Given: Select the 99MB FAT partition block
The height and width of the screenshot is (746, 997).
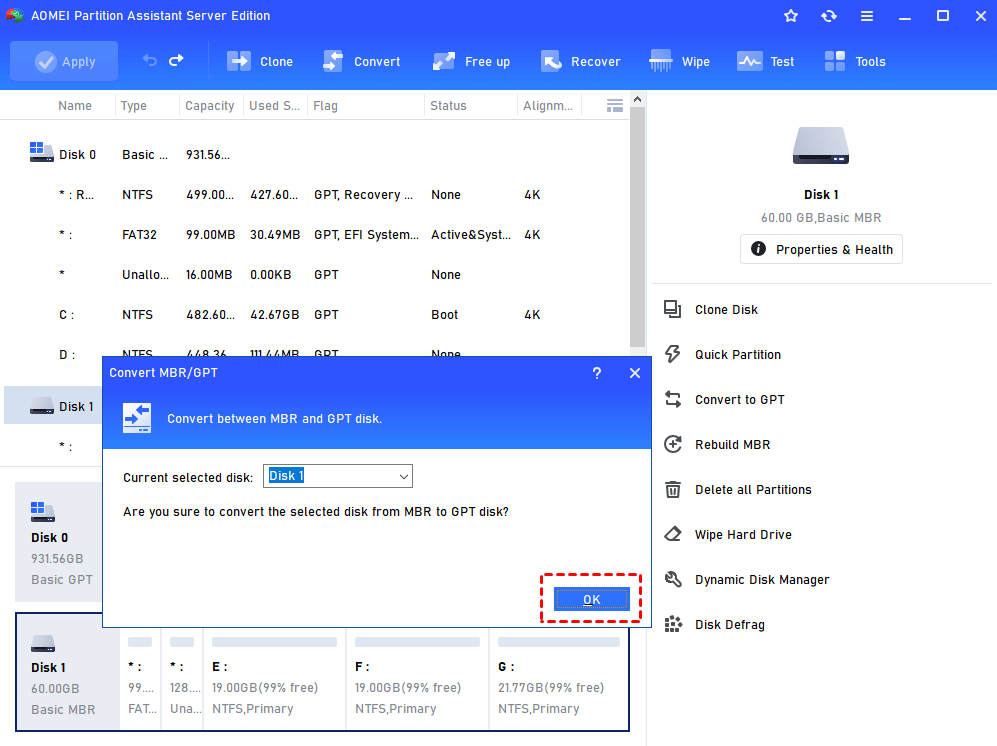Looking at the screenshot, I should pyautogui.click(x=141, y=679).
